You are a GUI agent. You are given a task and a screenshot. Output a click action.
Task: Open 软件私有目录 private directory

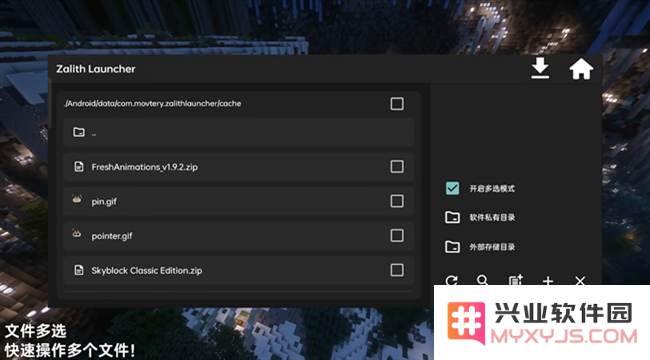click(x=492, y=217)
